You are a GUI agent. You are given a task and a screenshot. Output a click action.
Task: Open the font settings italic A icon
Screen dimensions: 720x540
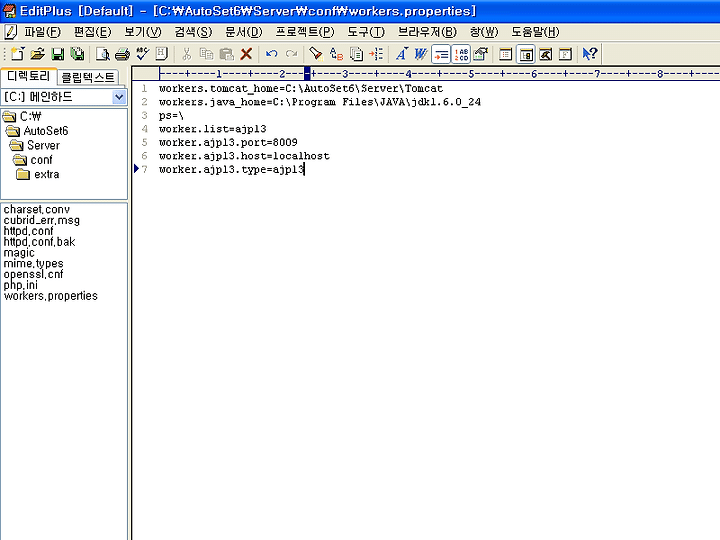[x=401, y=54]
